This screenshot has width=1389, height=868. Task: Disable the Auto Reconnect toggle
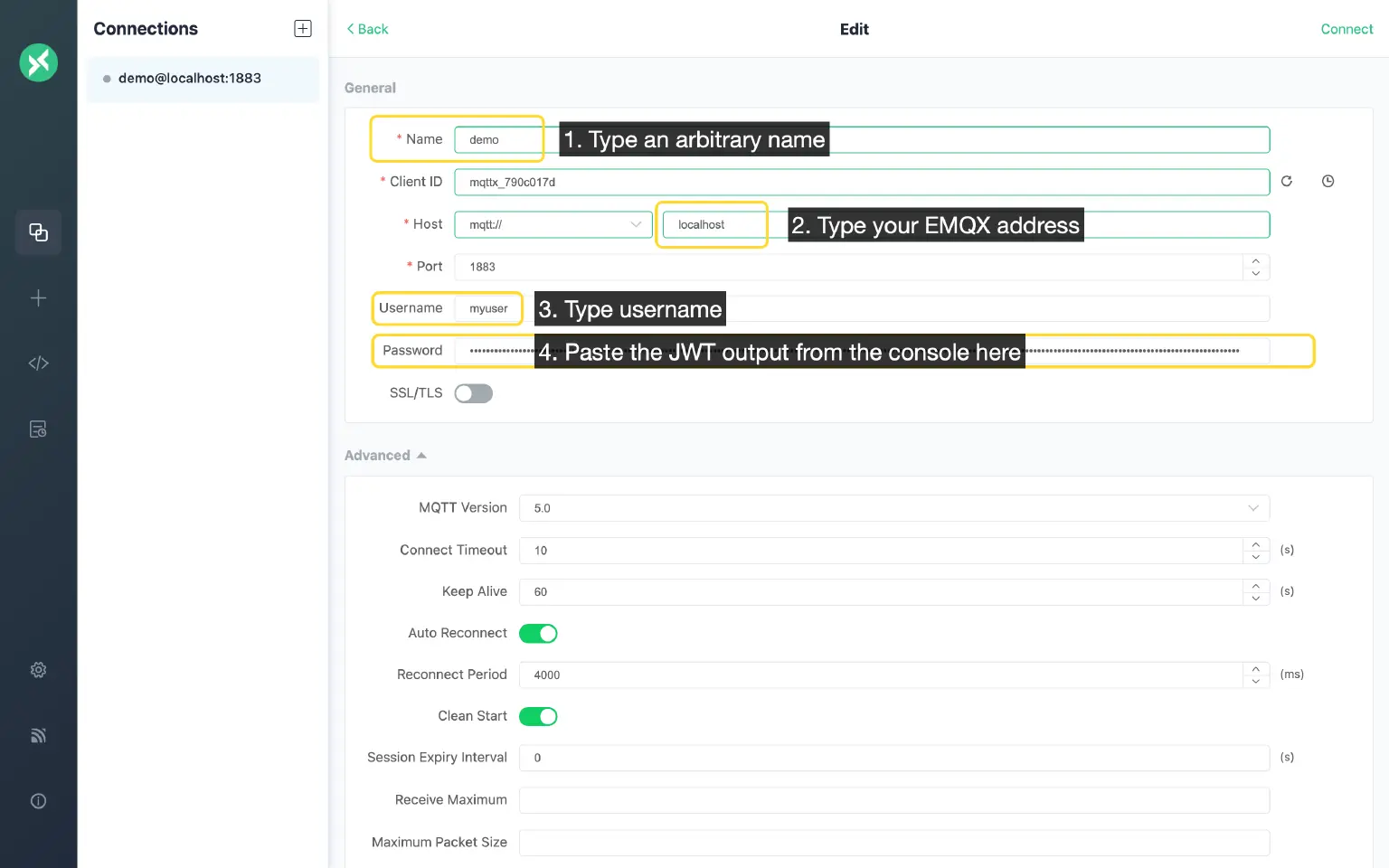pyautogui.click(x=538, y=634)
